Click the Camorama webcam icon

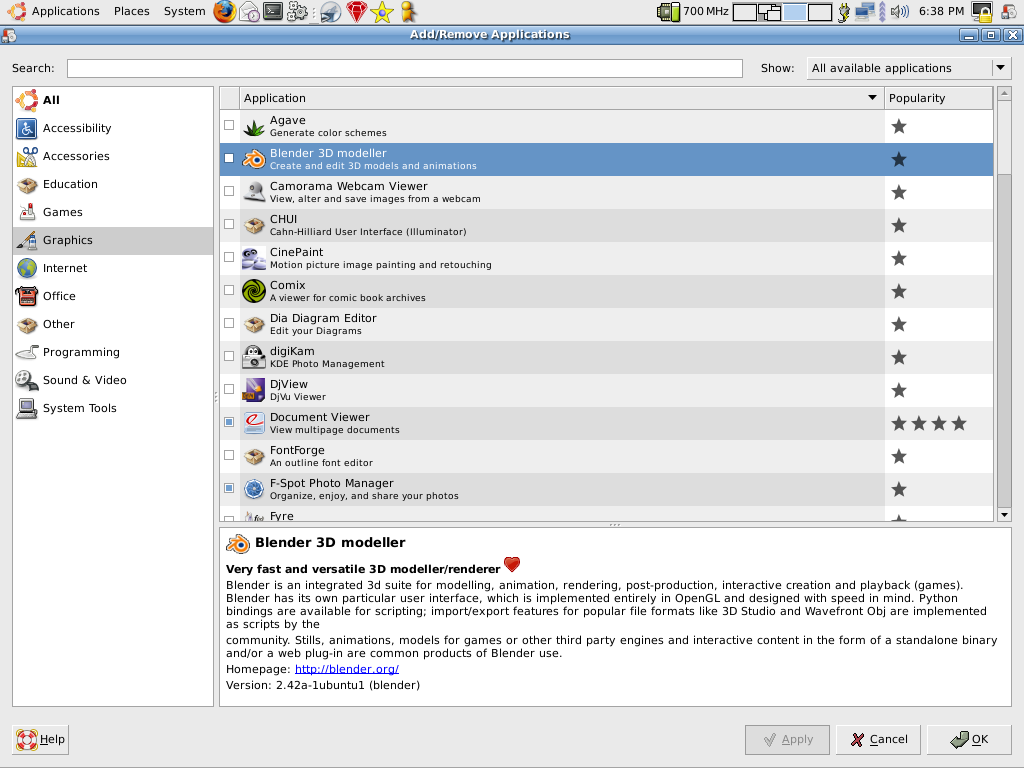tap(253, 192)
